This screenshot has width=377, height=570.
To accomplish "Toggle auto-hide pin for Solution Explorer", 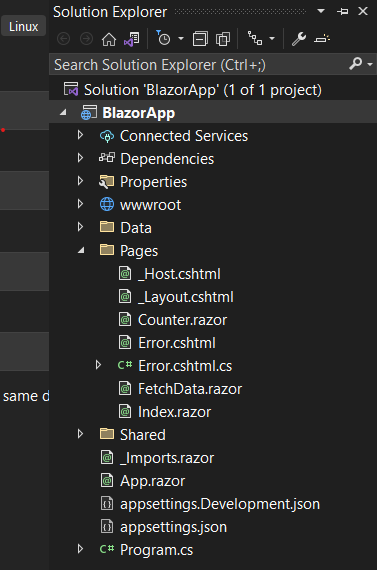I will pyautogui.click(x=342, y=12).
